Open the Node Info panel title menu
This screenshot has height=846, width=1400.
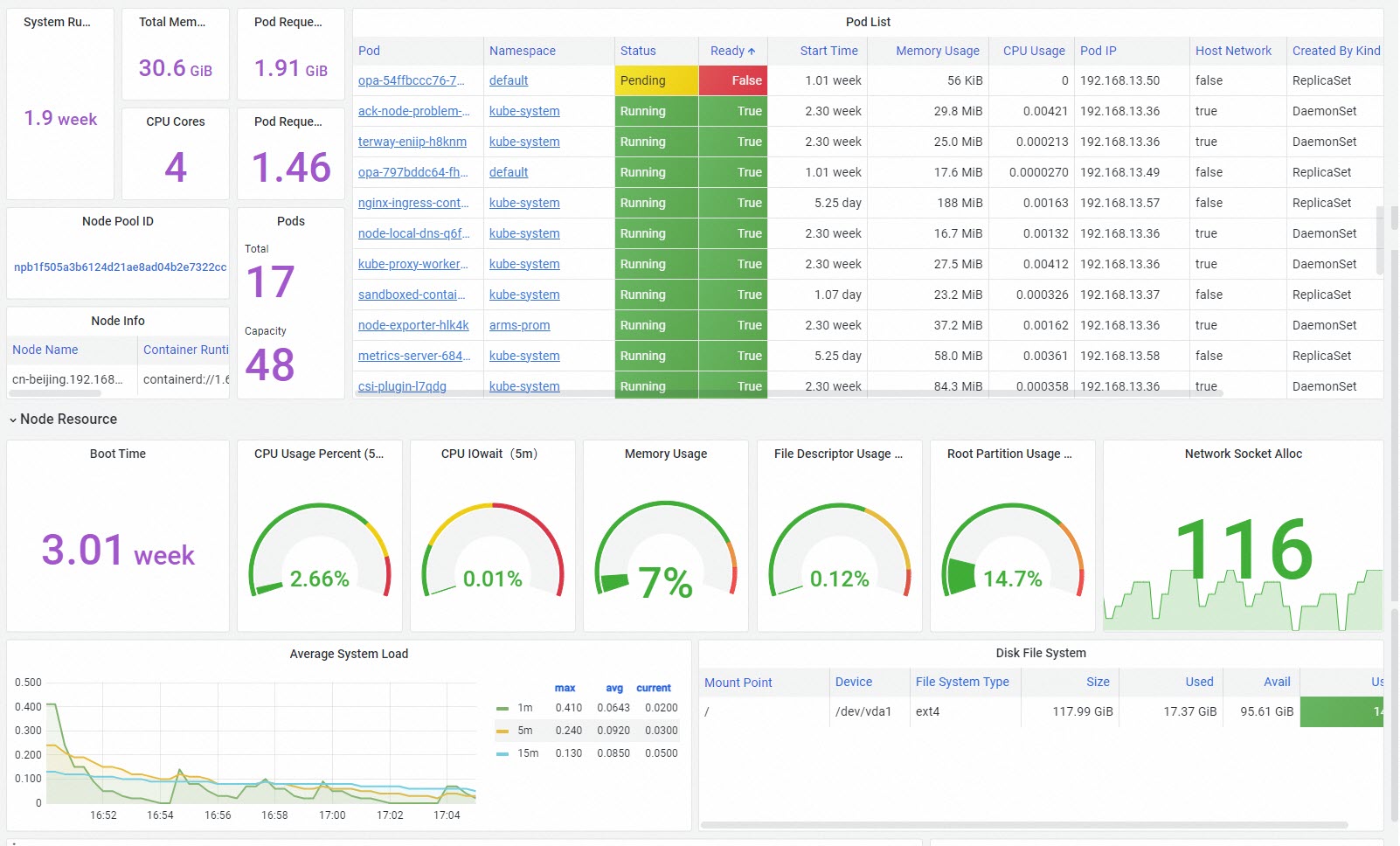(x=118, y=321)
